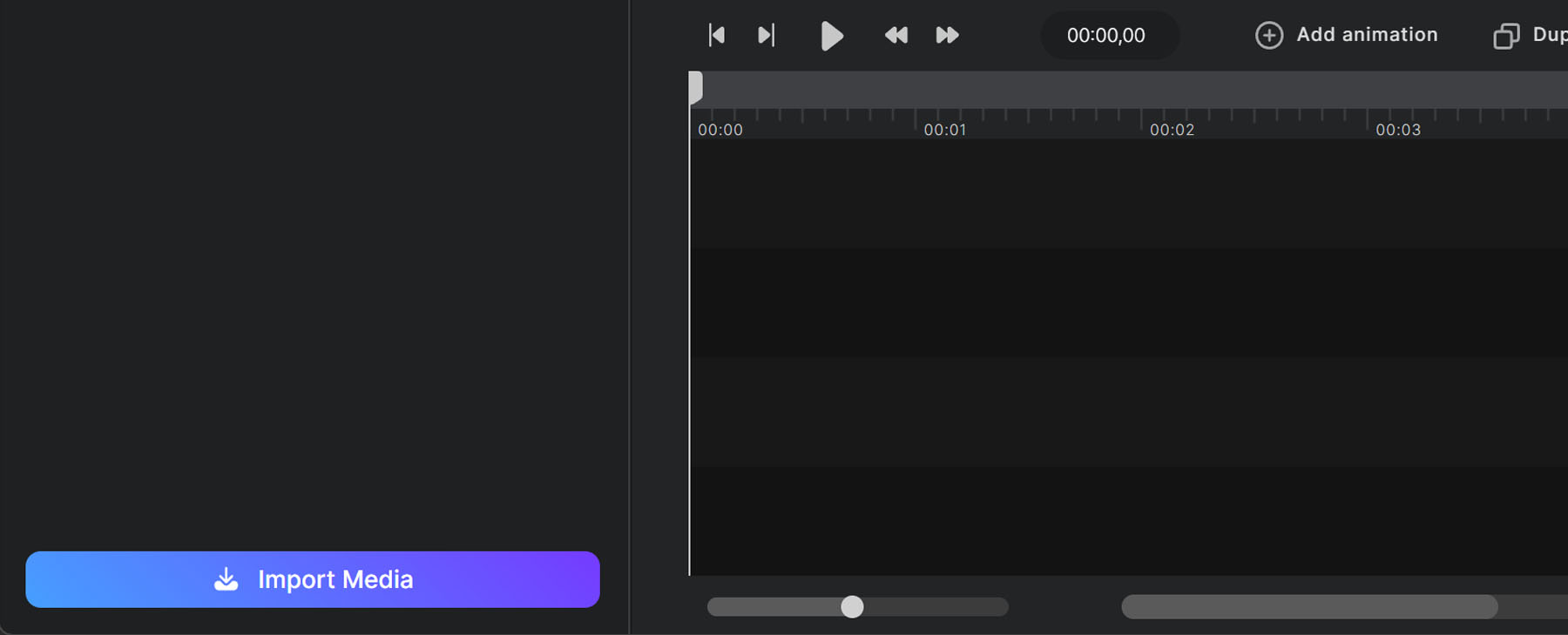The image size is (1568, 635).
Task: Select the first empty timeline track
Action: (x=1128, y=193)
